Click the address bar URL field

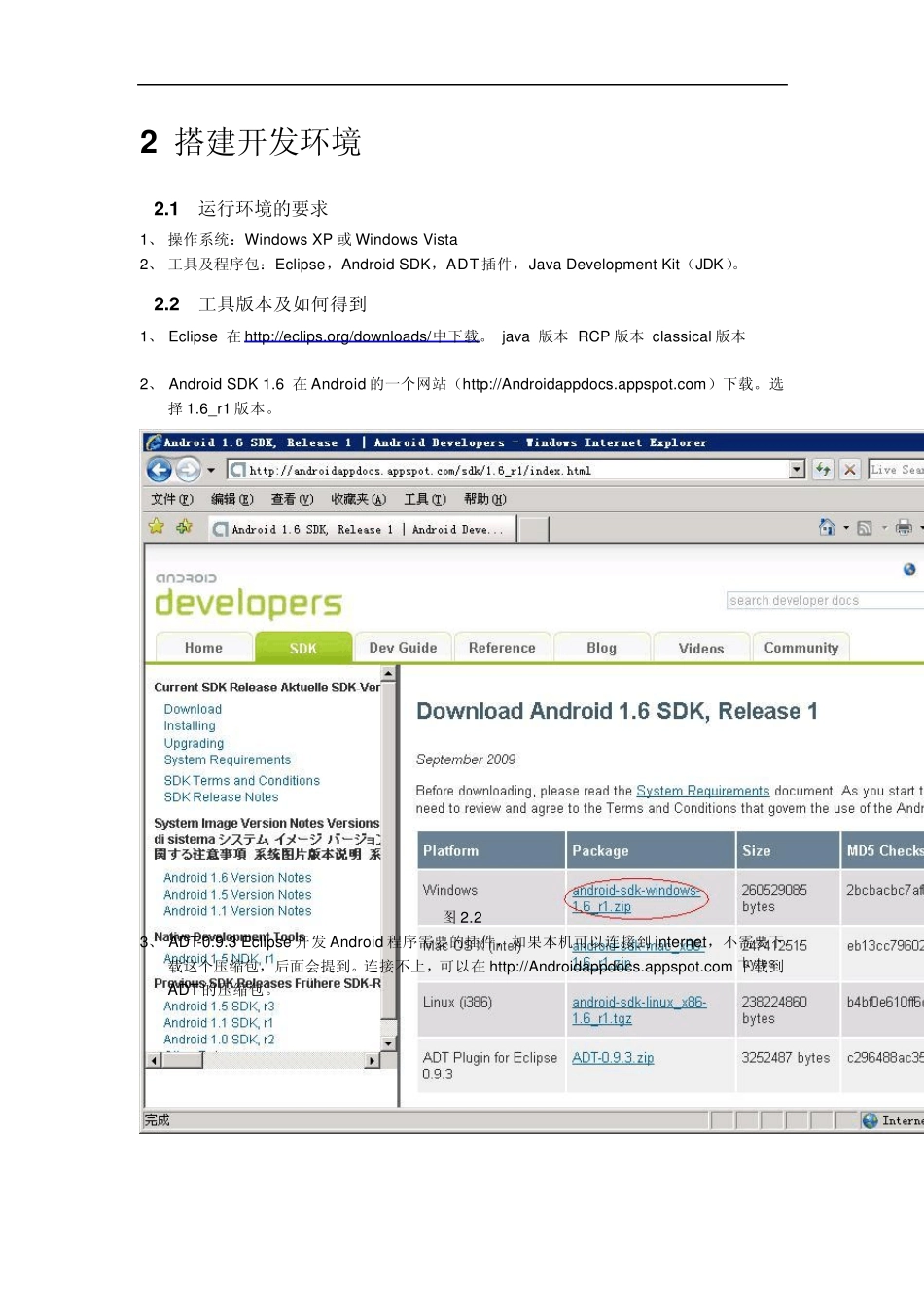pos(508,470)
